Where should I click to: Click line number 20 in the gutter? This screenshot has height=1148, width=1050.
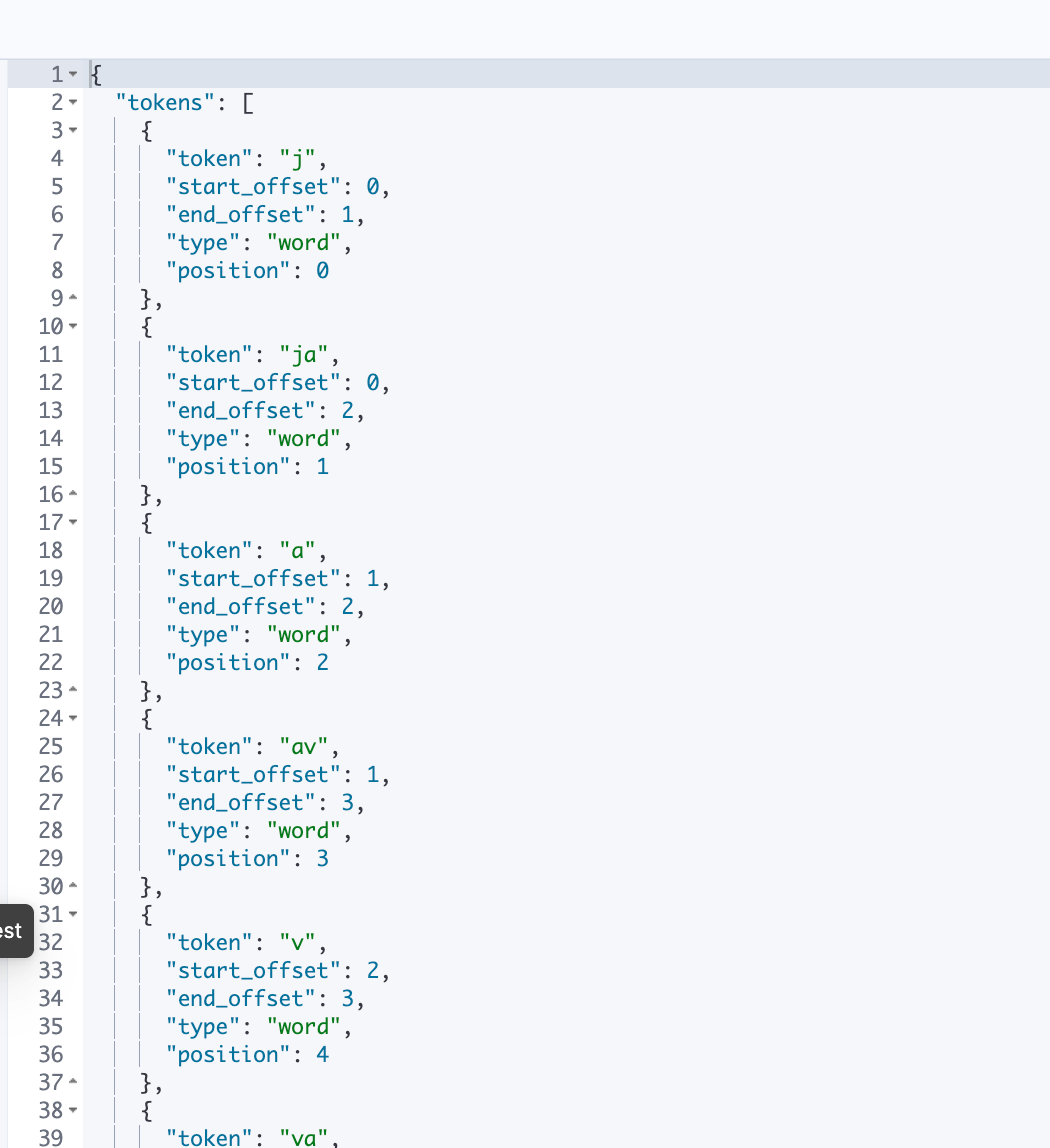51,606
